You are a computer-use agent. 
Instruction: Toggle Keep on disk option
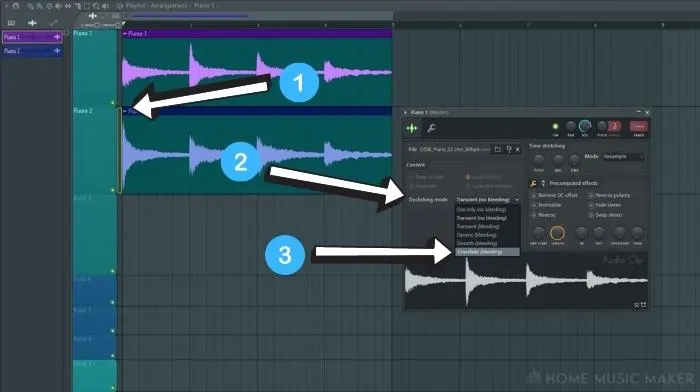point(427,177)
